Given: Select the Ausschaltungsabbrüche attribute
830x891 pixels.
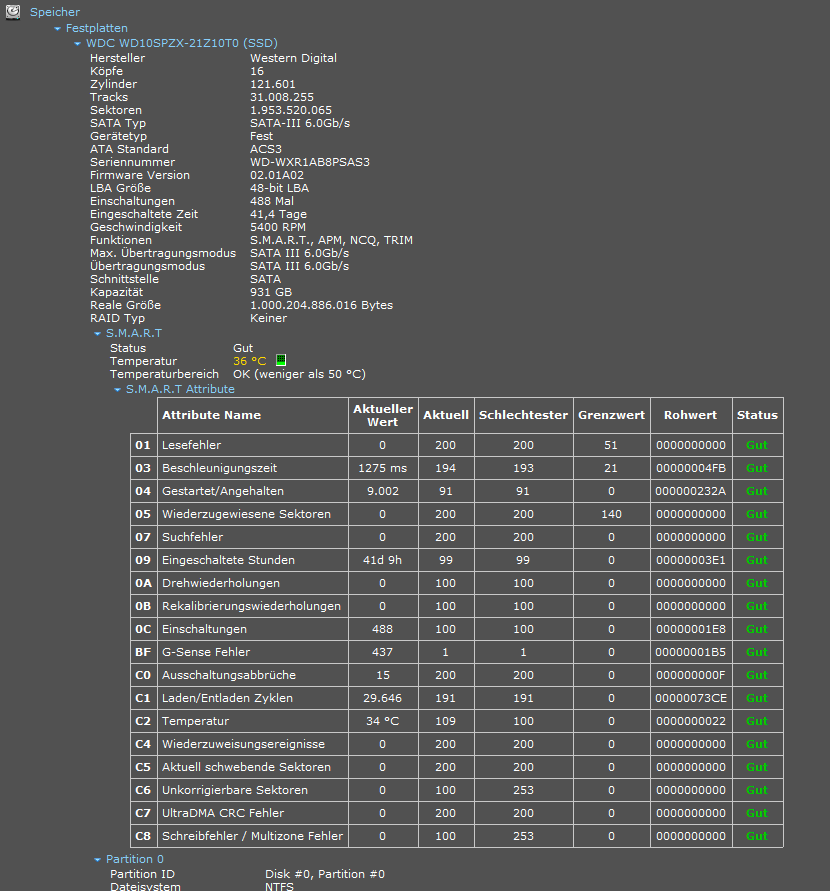Looking at the screenshot, I should tap(228, 676).
